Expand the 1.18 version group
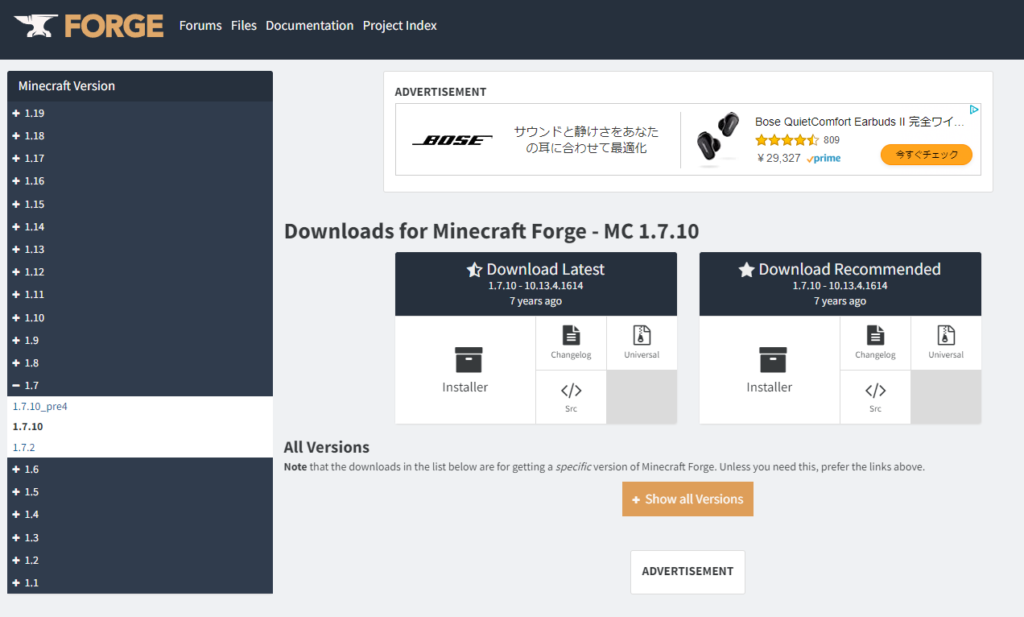The image size is (1024, 617). pos(140,136)
